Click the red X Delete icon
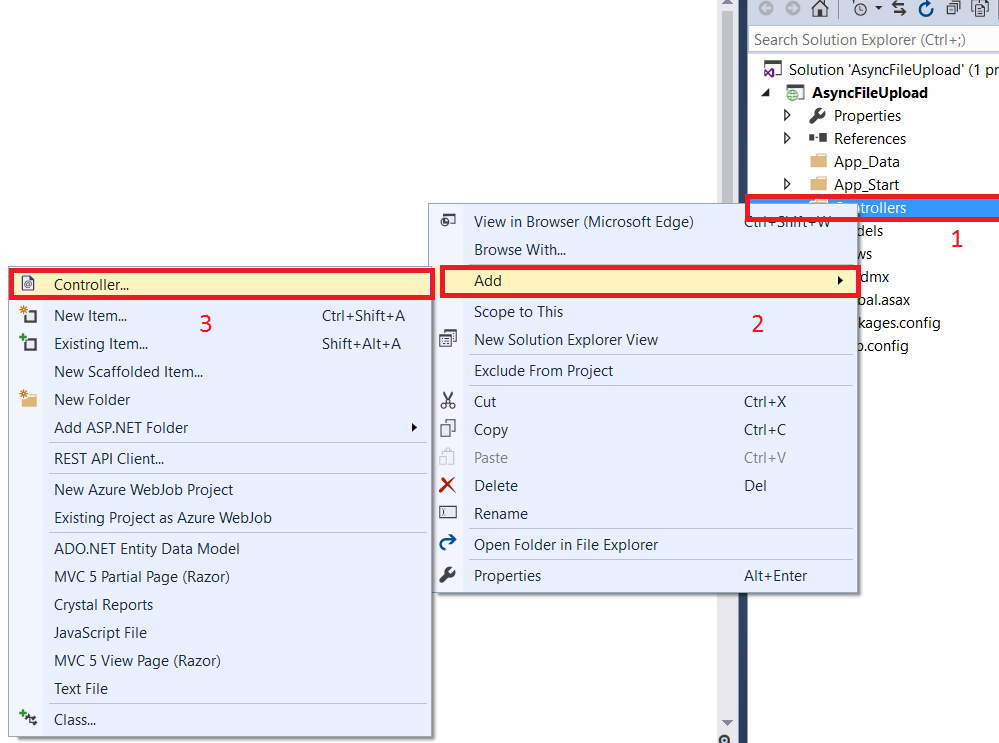Screen dimensions: 999x743 point(447,485)
